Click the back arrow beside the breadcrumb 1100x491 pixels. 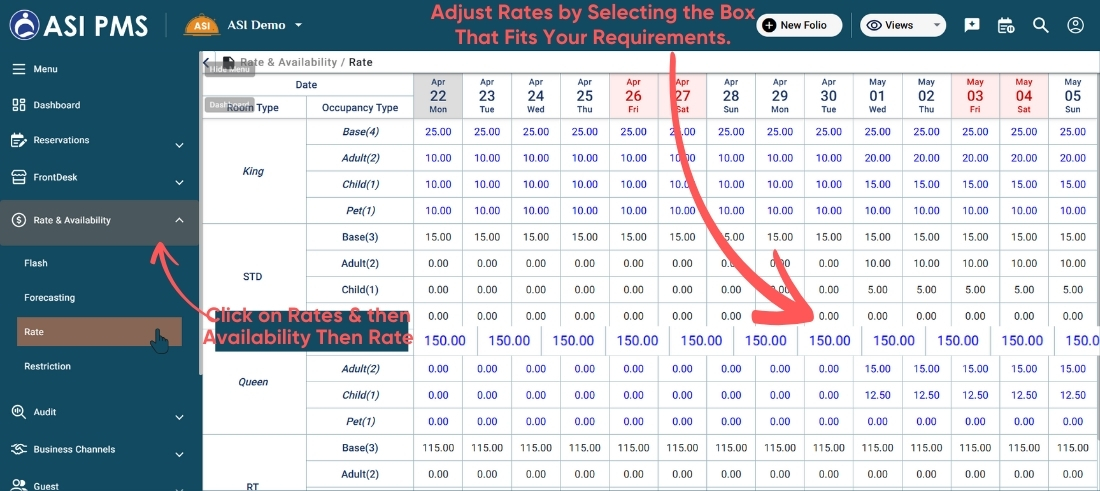[x=206, y=62]
